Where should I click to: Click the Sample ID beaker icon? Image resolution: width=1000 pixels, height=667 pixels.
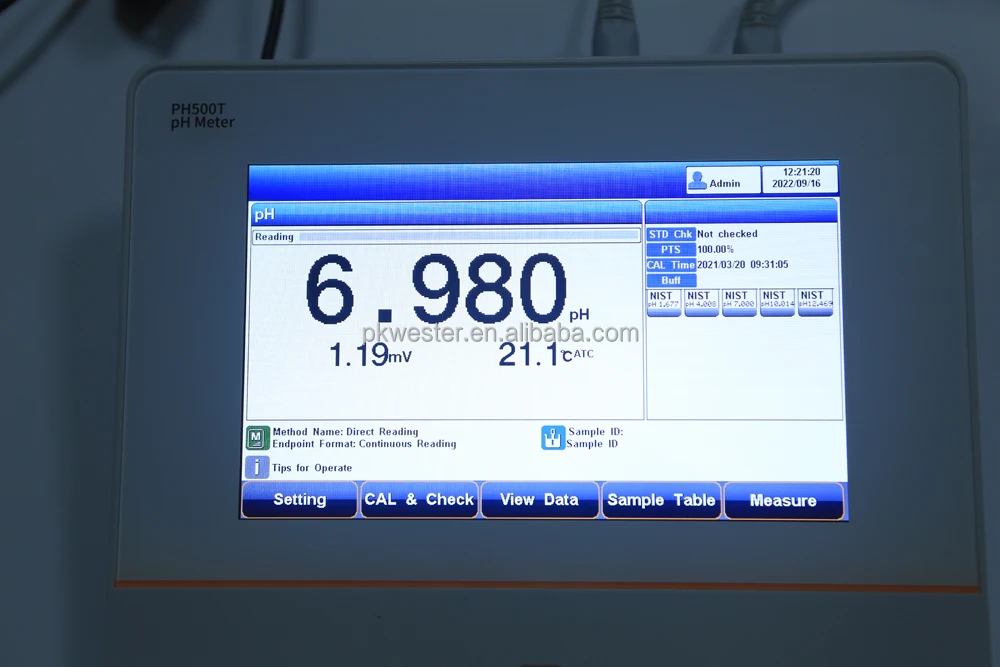(x=552, y=438)
